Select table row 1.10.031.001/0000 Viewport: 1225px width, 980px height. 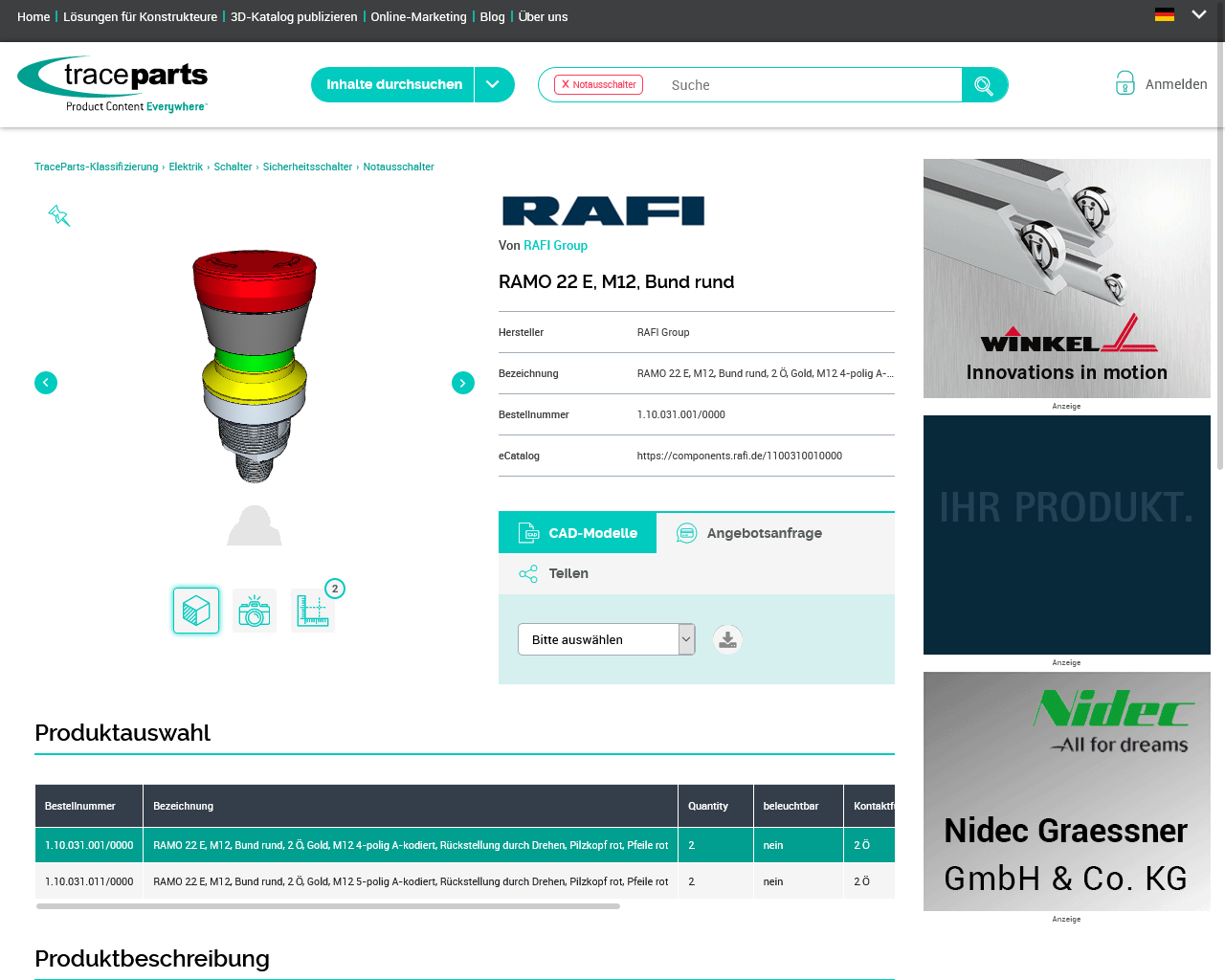tap(465, 845)
